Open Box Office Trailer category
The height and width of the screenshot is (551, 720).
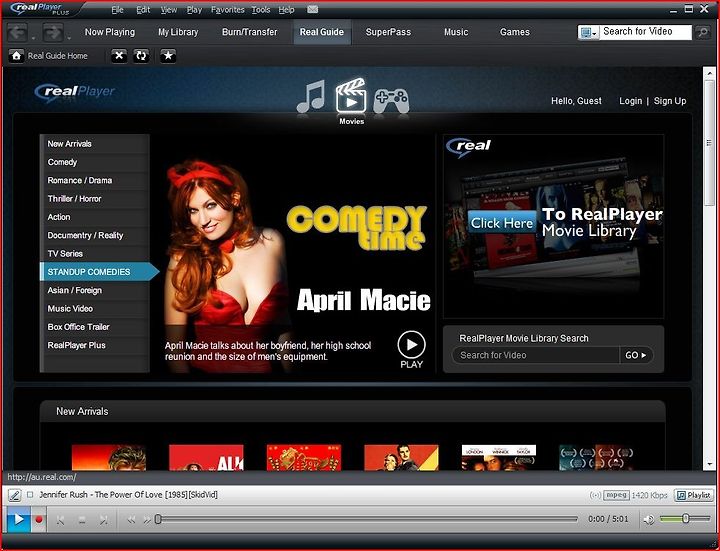95,327
